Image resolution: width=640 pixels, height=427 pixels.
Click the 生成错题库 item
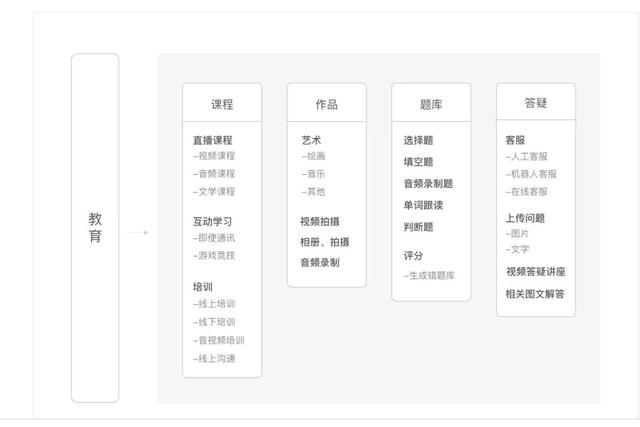coord(429,276)
